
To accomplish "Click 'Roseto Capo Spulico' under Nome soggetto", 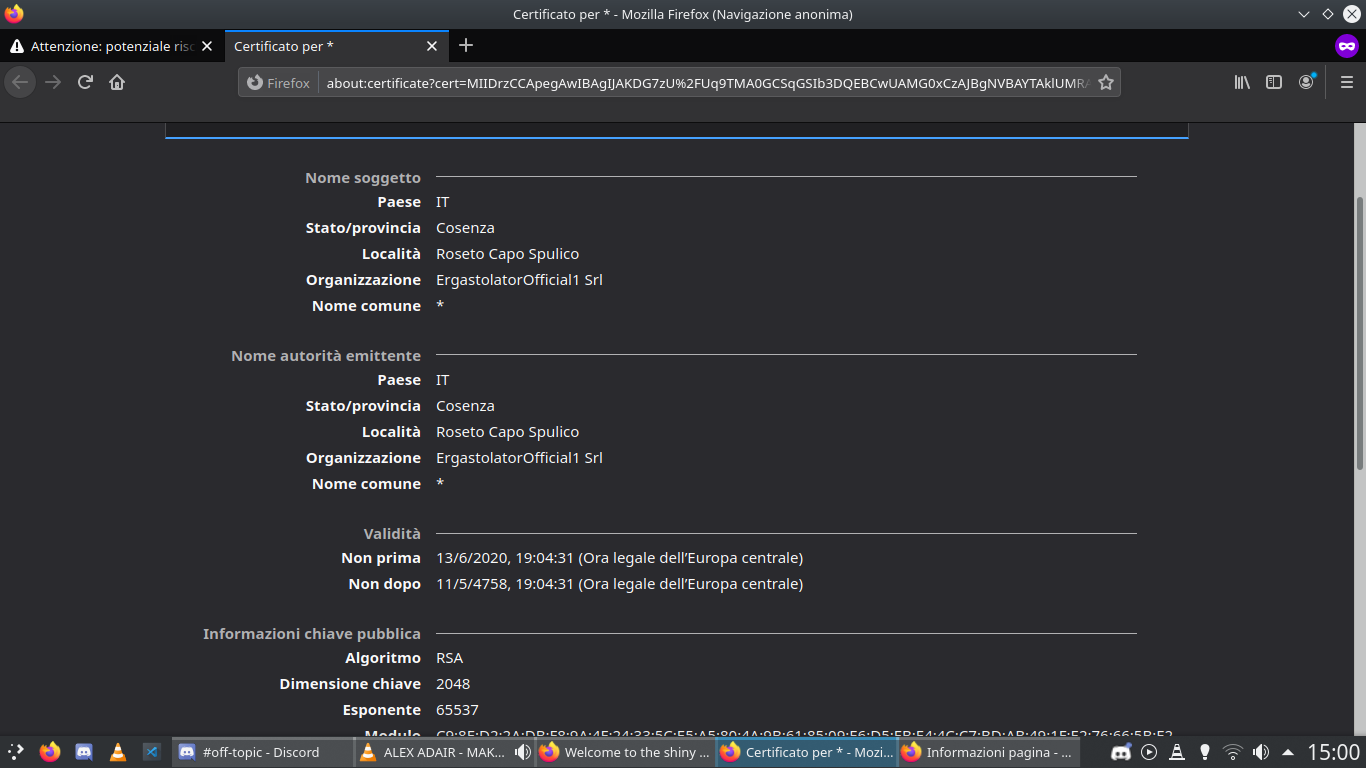I will (x=507, y=254).
